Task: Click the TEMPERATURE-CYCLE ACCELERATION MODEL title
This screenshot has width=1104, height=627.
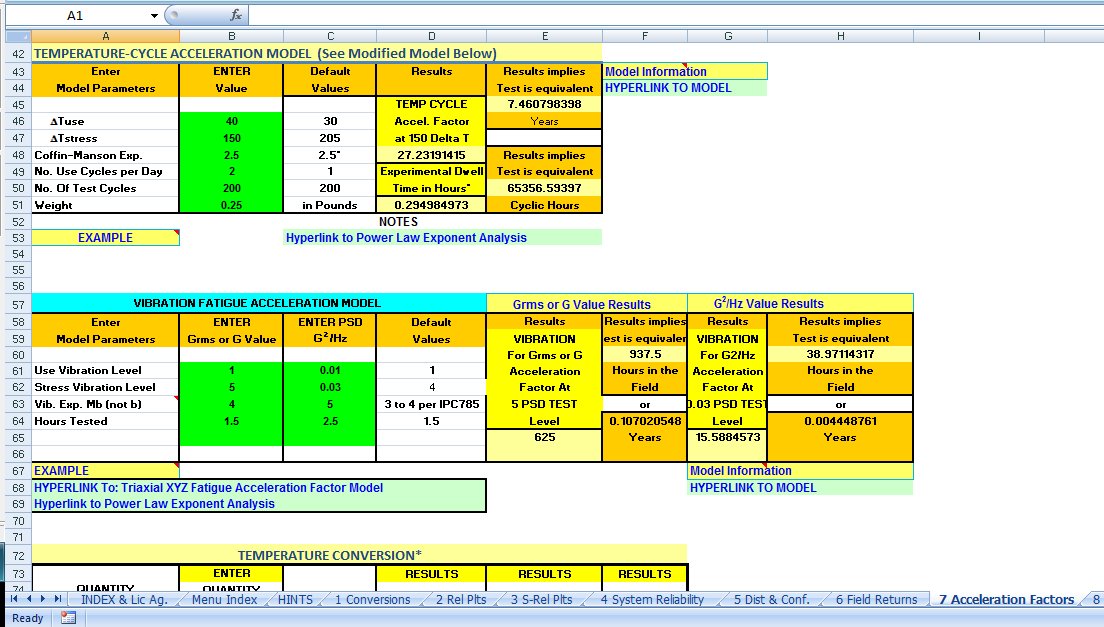Action: tap(317, 53)
